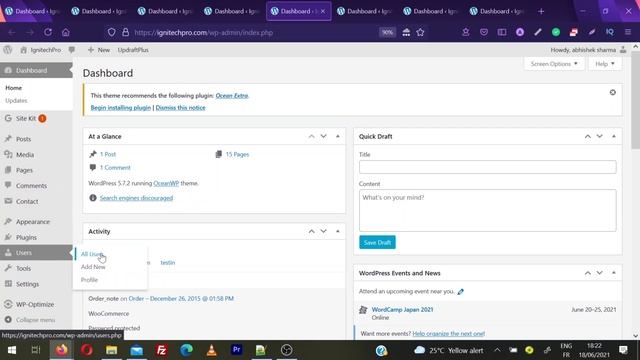Move Quick Draft widget down
Image resolution: width=640 pixels, height=360 pixels.
tap(600, 136)
